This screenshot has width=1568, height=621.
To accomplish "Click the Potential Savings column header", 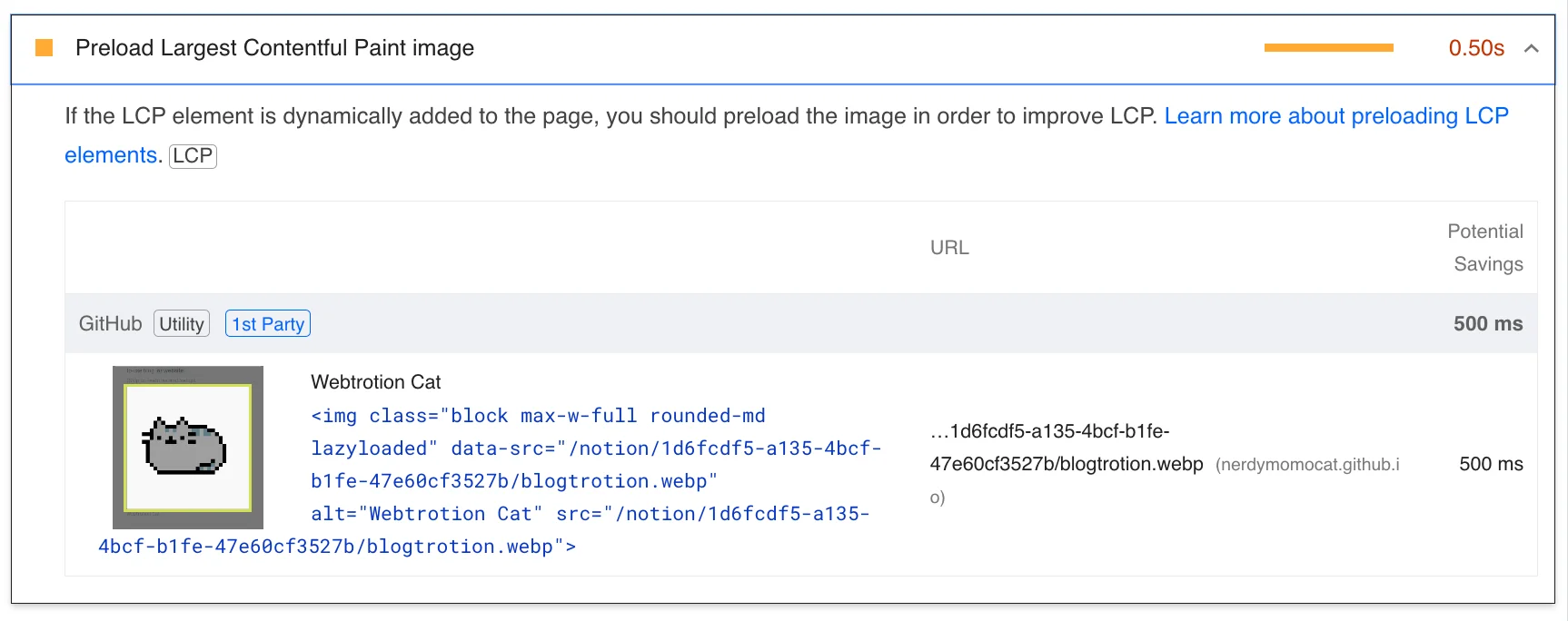I will 1486,248.
